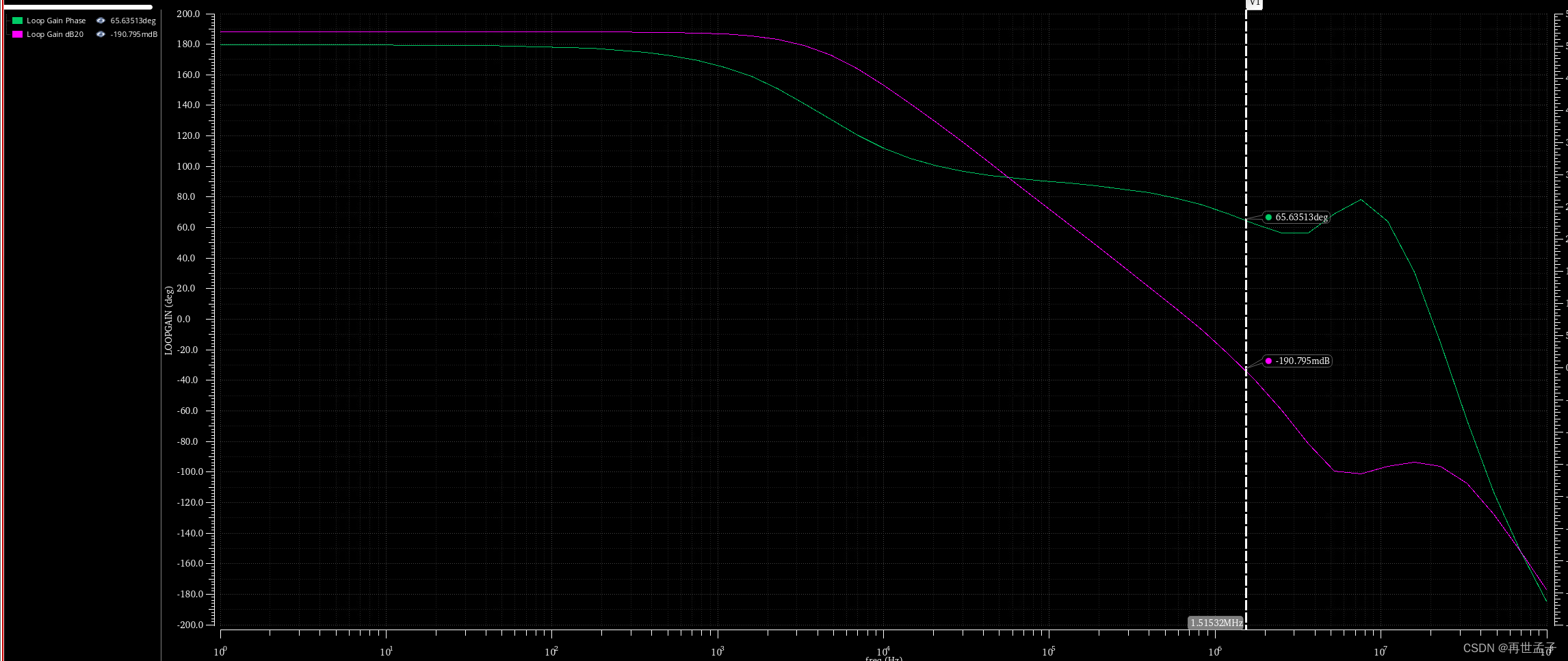1568x661 pixels.
Task: Click the 1.51532MHz marker frequency label
Action: (x=1216, y=623)
